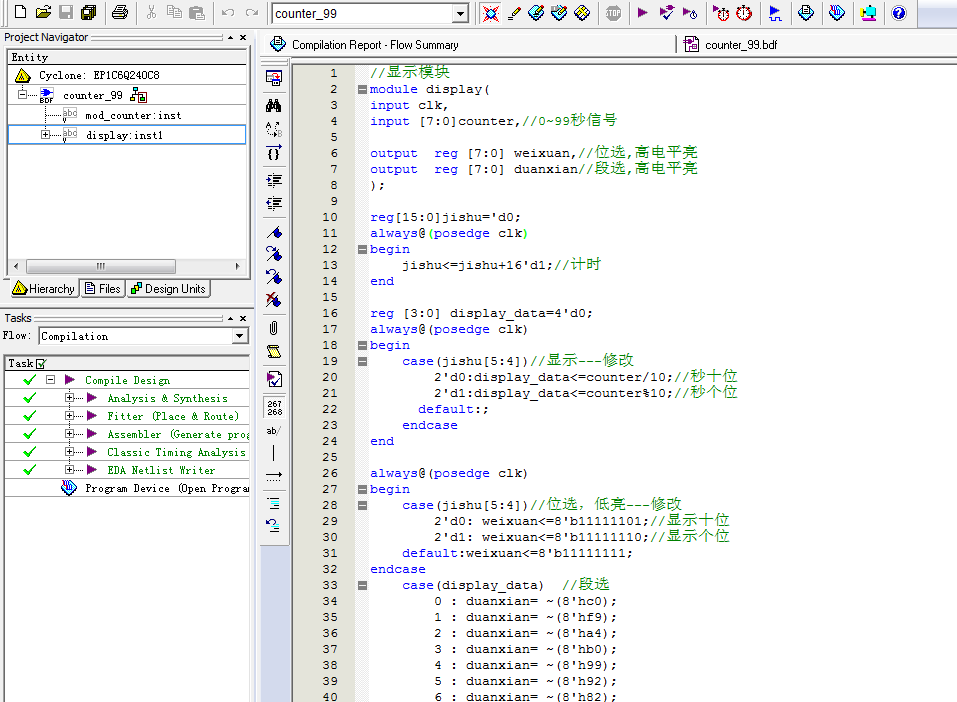This screenshot has height=702, width=957.
Task: Open the Programmer tool from the toolbar
Action: pos(837,13)
